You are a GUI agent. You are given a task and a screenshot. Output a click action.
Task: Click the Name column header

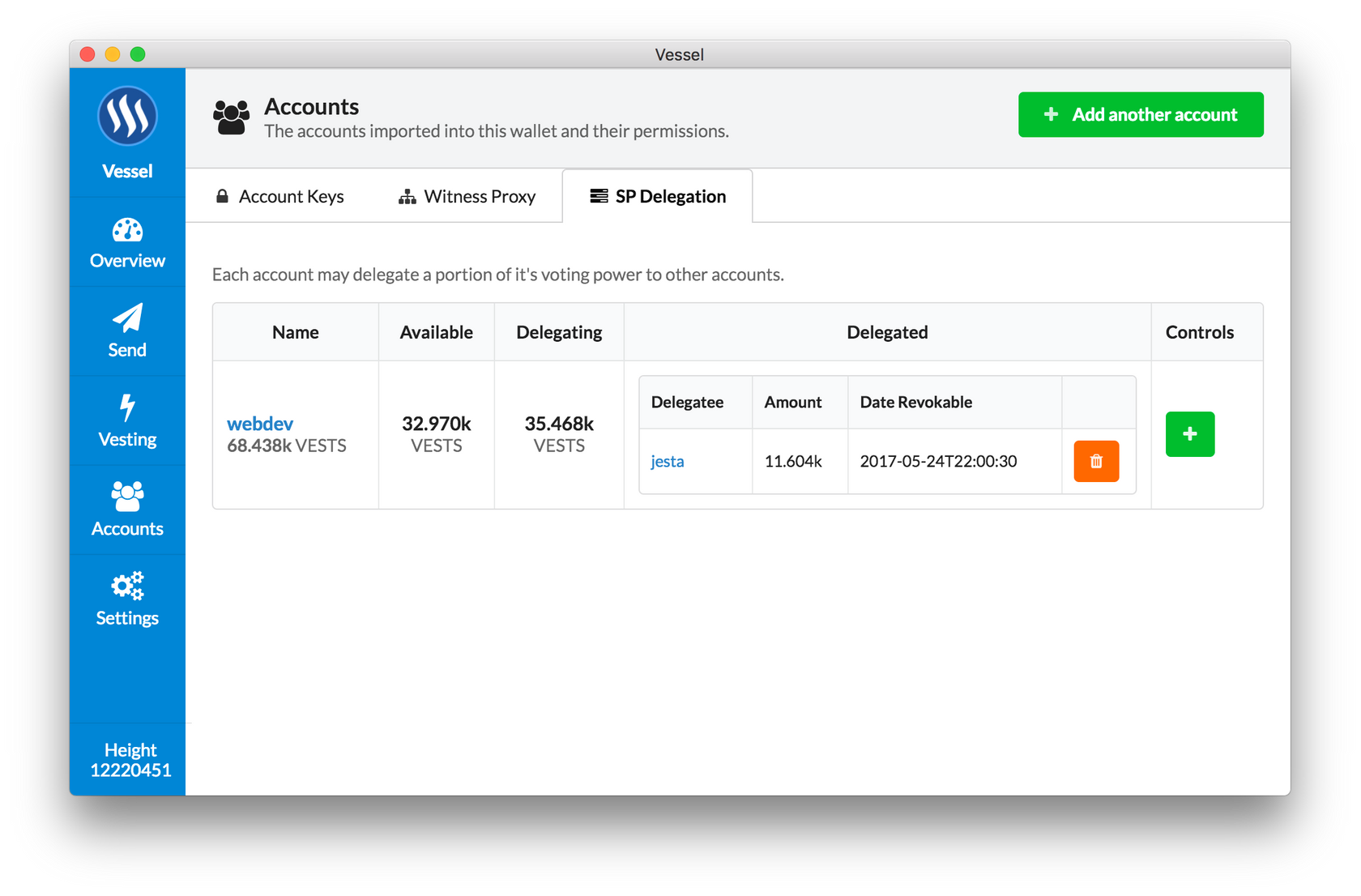(296, 332)
